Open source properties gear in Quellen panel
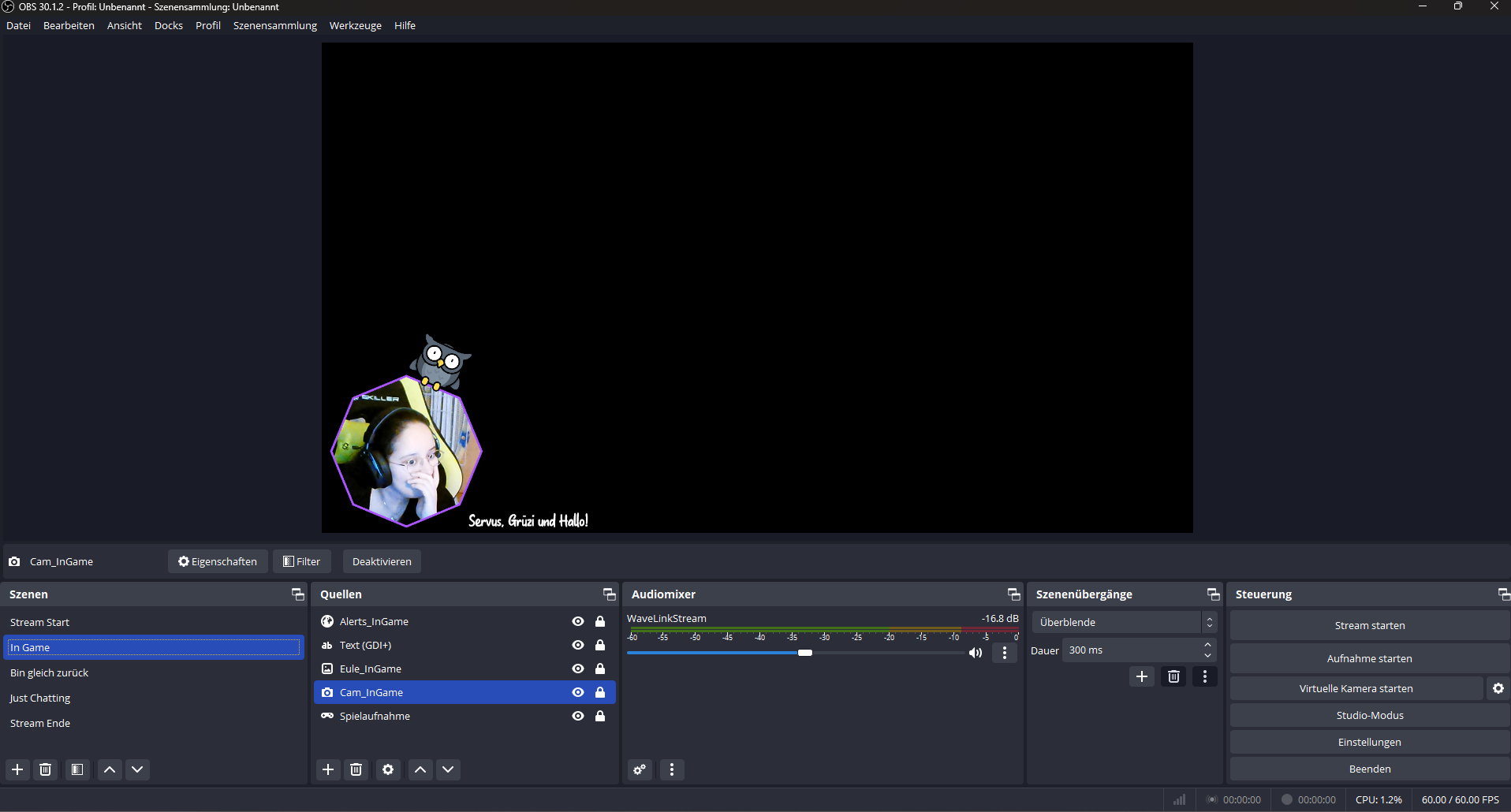This screenshot has width=1511, height=812. click(388, 769)
